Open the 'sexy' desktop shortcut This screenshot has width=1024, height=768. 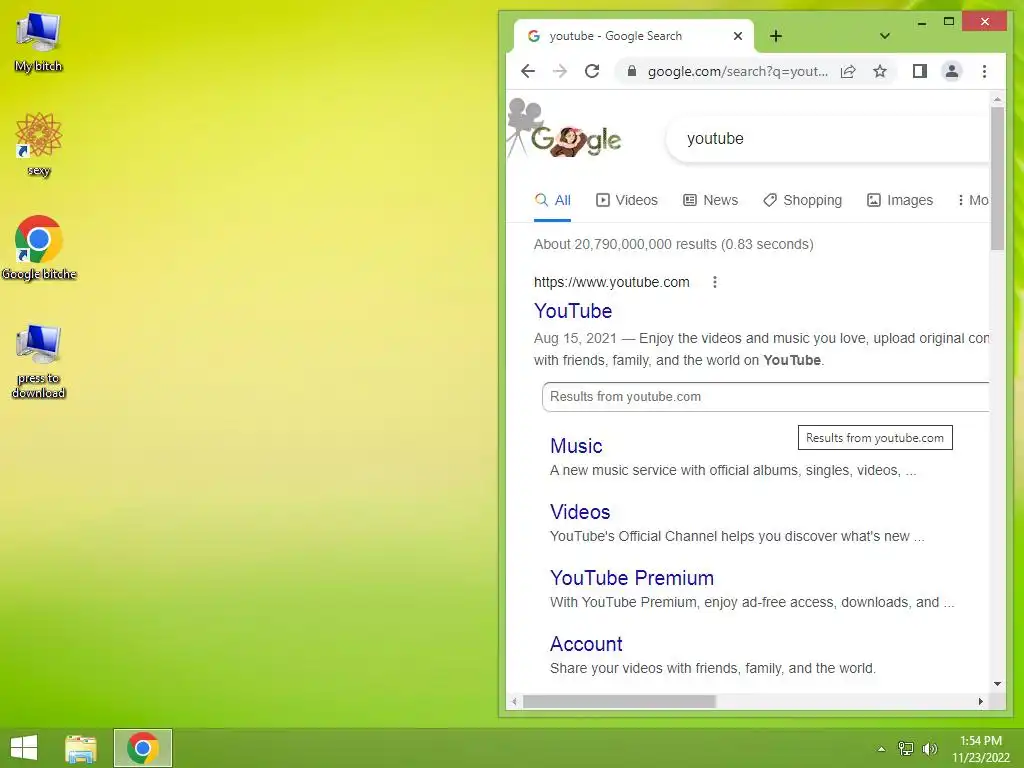click(39, 144)
